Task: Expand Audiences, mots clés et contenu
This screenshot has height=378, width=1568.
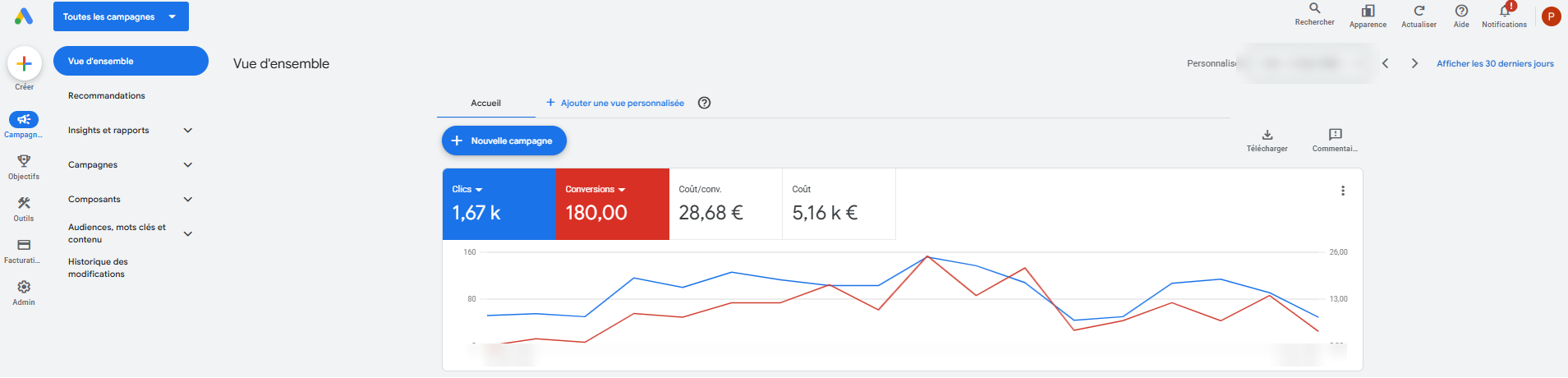Action: tap(188, 233)
